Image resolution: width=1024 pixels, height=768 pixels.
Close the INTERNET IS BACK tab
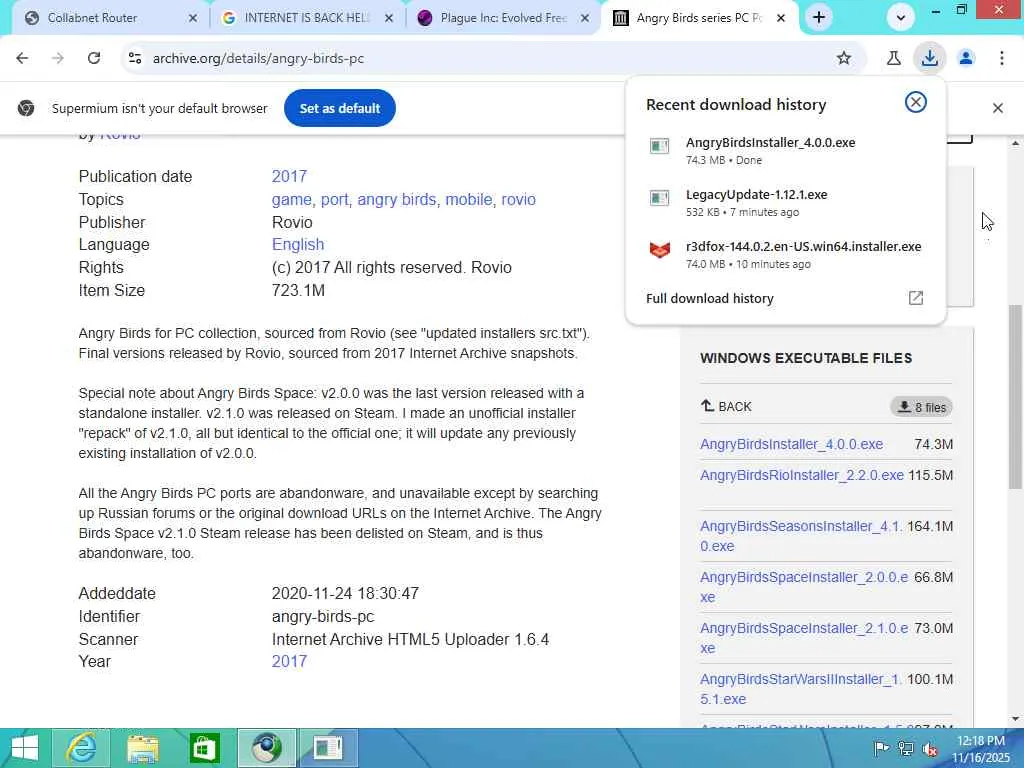pyautogui.click(x=389, y=18)
